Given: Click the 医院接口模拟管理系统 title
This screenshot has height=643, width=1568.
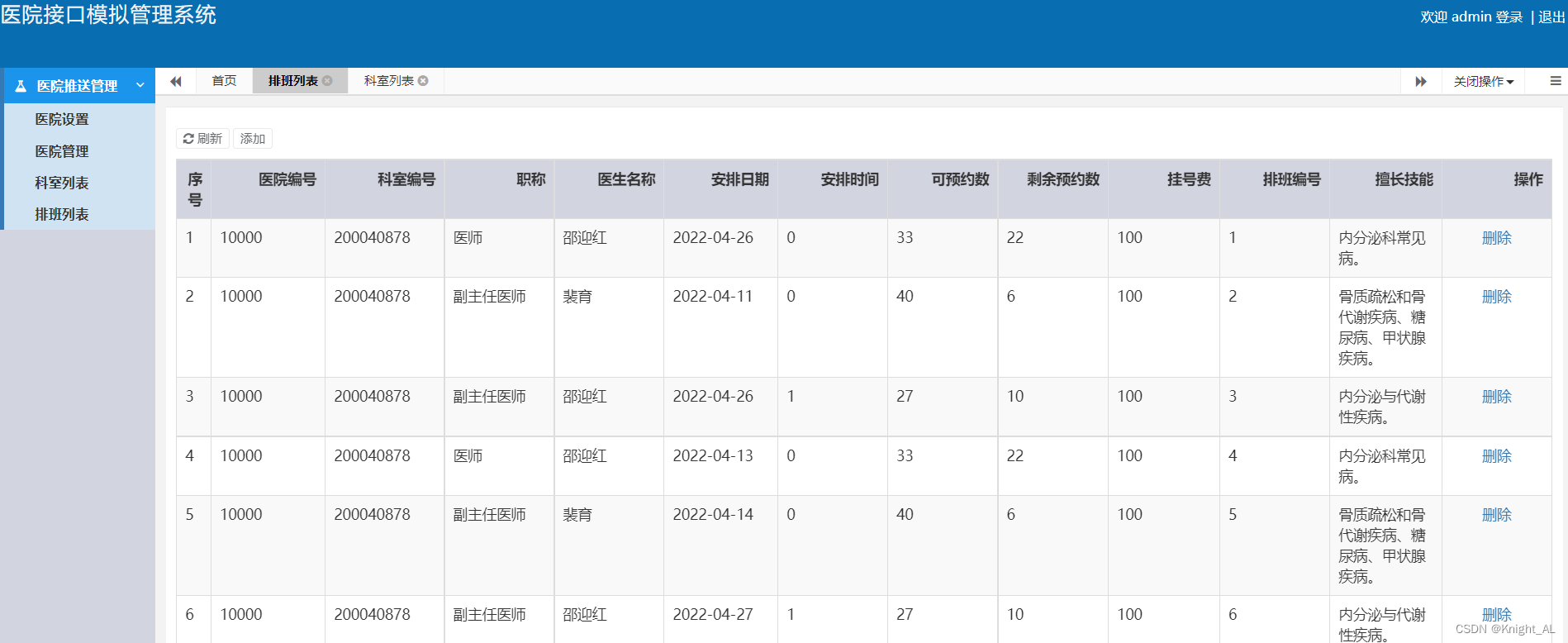Looking at the screenshot, I should pos(108,15).
